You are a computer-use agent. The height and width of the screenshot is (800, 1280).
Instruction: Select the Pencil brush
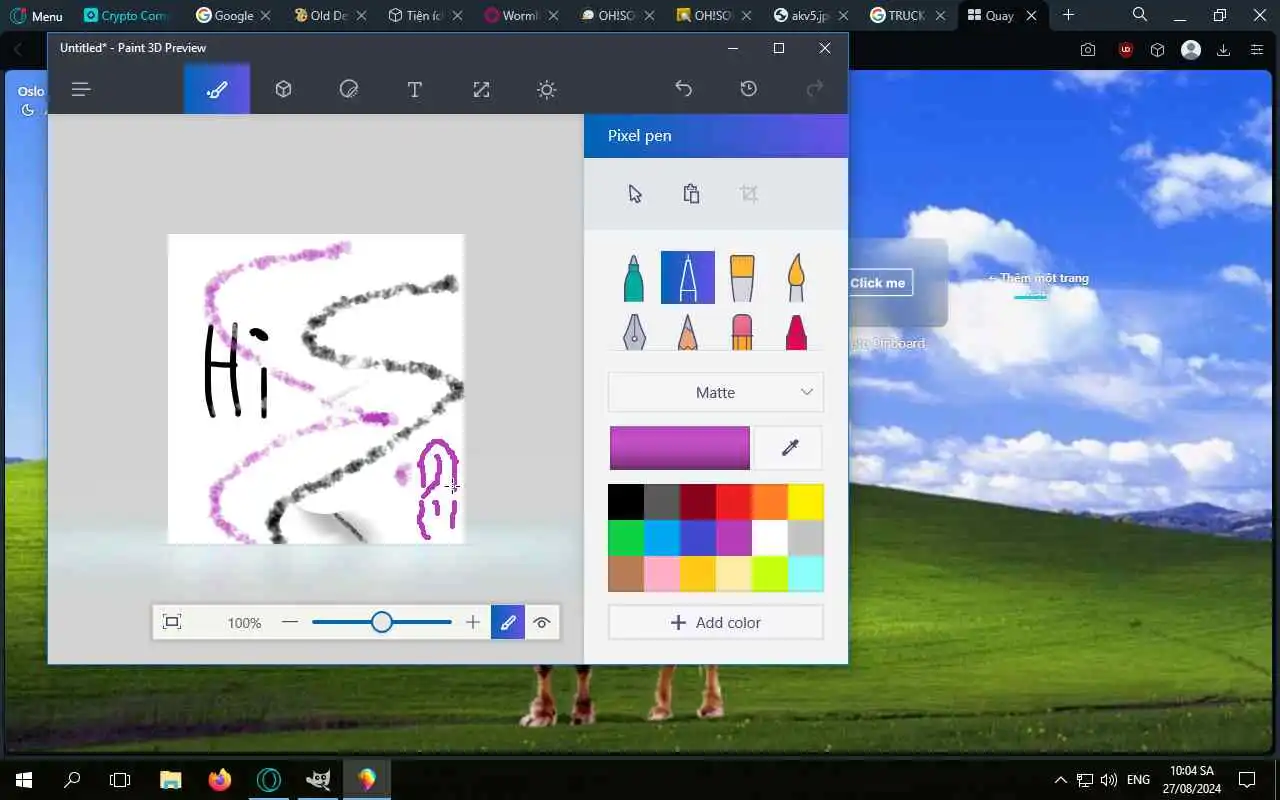tap(688, 331)
